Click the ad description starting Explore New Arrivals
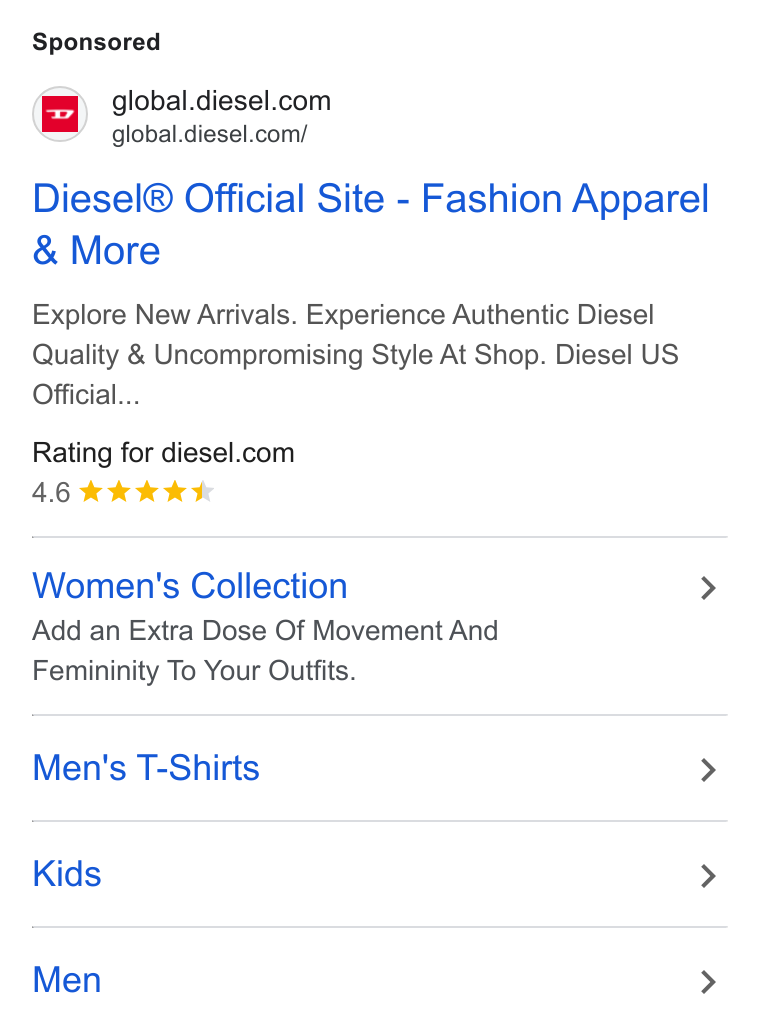Screen dimensions: 760x1032 (x=355, y=354)
